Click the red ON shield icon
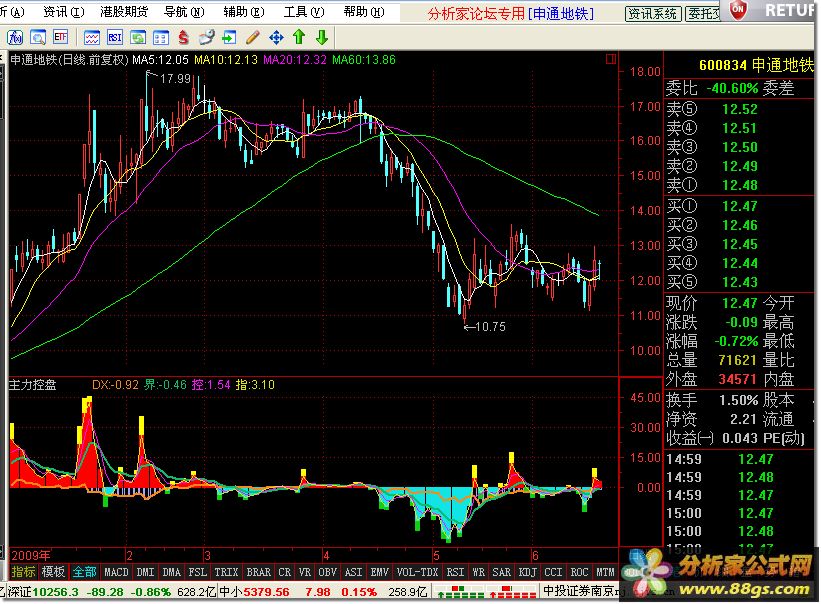 [738, 9]
